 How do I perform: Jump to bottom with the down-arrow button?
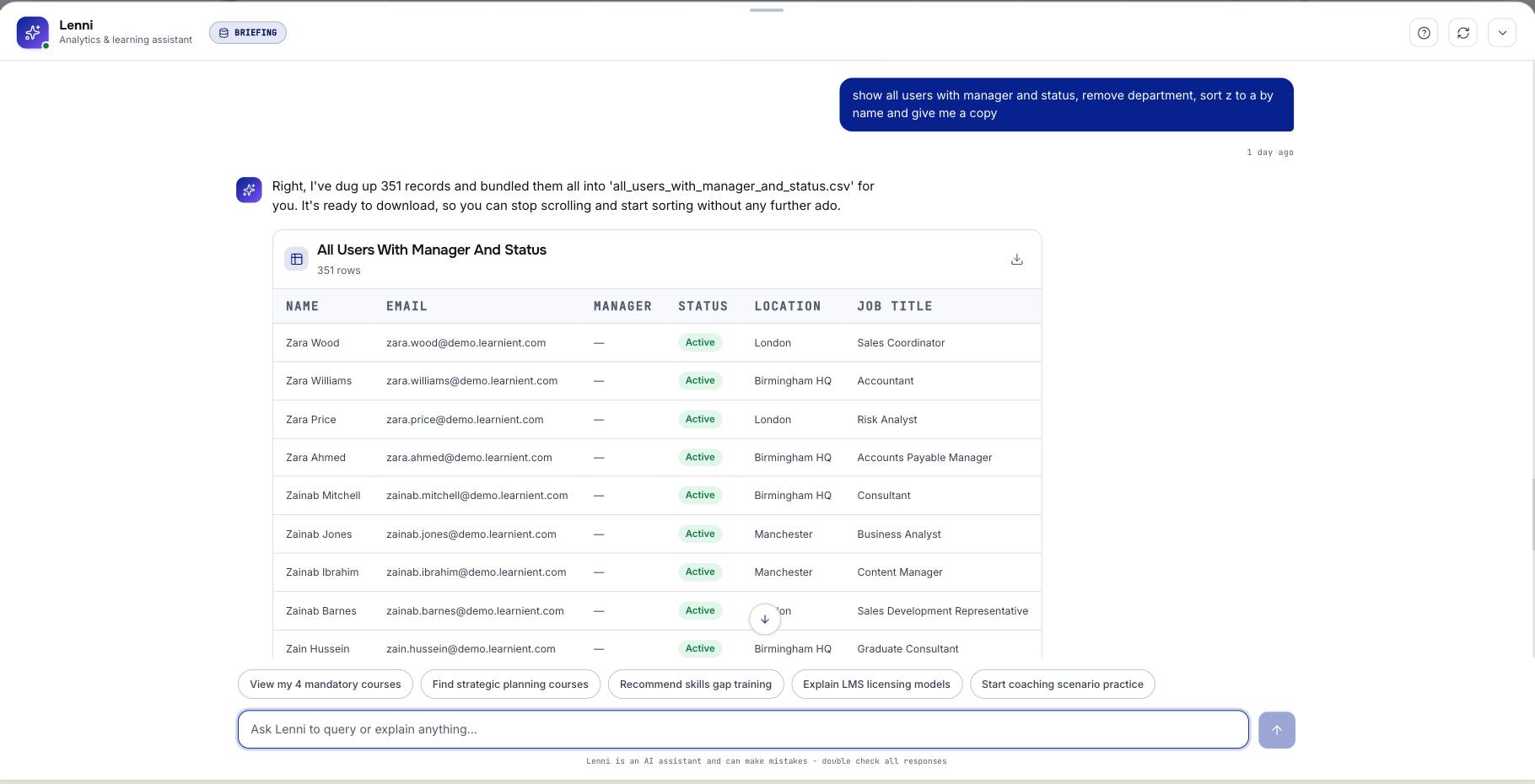pos(765,619)
